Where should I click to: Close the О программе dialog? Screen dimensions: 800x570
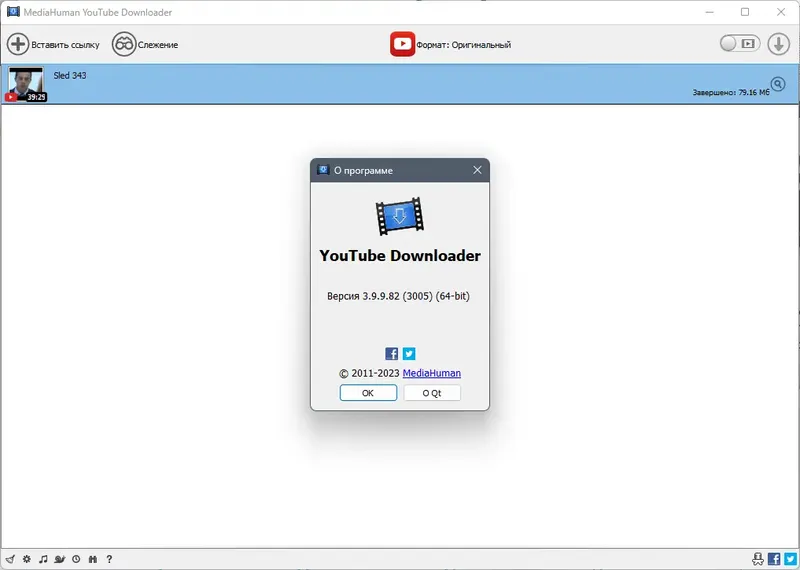(x=477, y=170)
